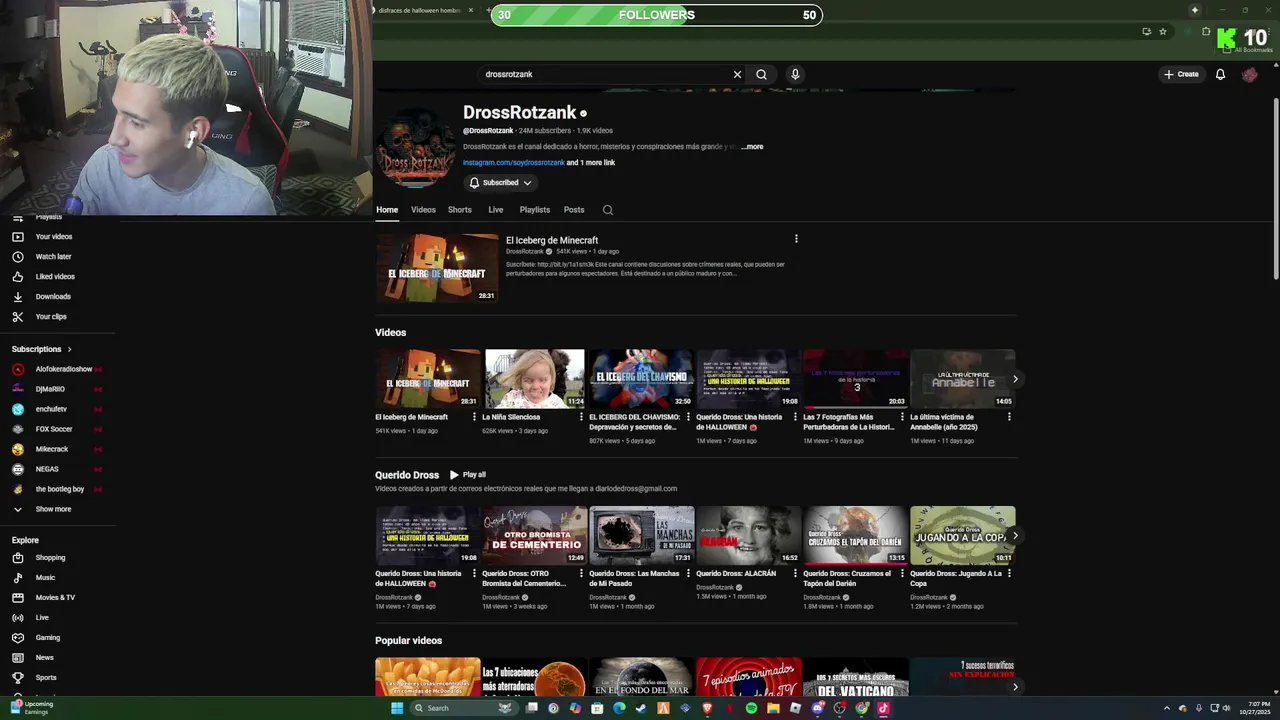Image resolution: width=1280 pixels, height=720 pixels.
Task: Show next videos in Querido Dross row
Action: tap(1015, 536)
